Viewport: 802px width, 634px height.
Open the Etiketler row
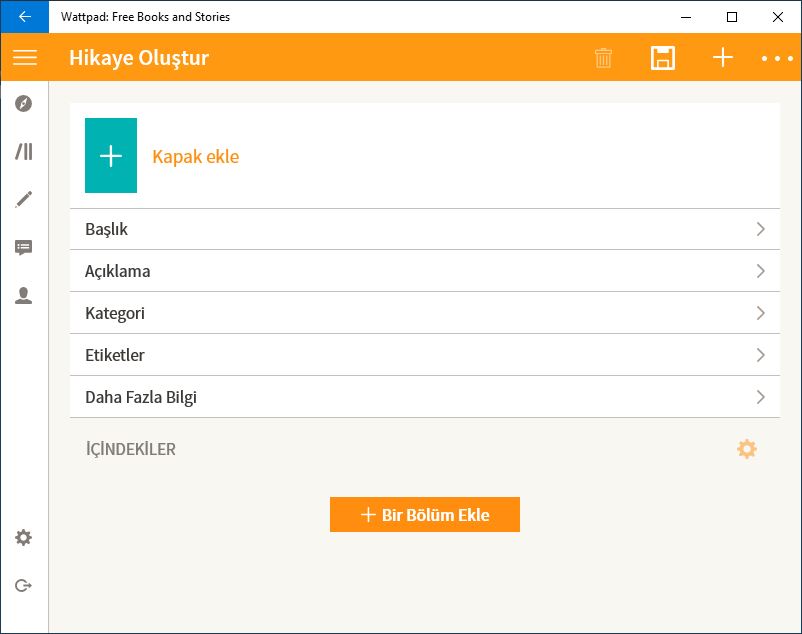pyautogui.click(x=425, y=355)
